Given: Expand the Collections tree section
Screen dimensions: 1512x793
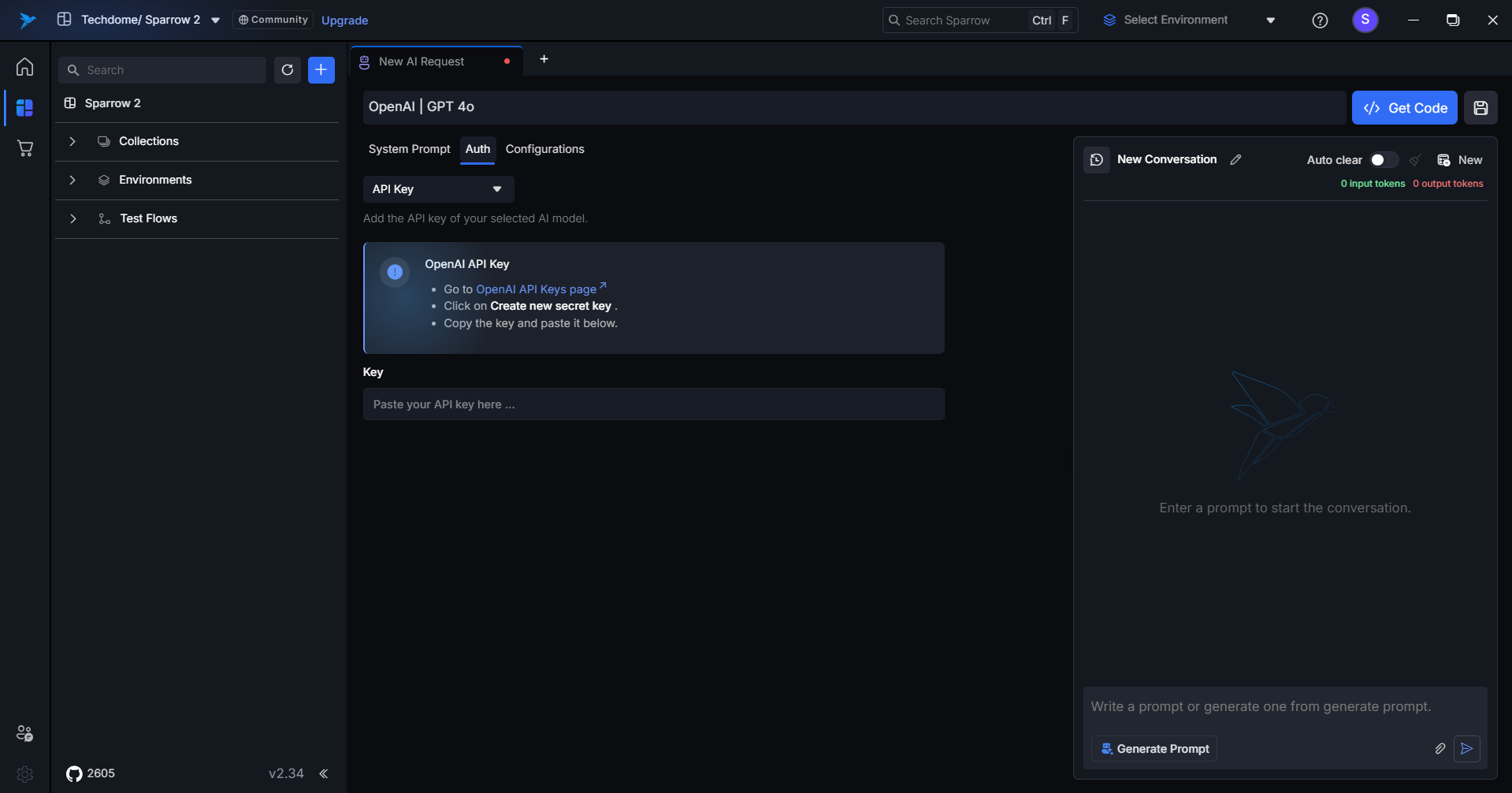Looking at the screenshot, I should [72, 142].
